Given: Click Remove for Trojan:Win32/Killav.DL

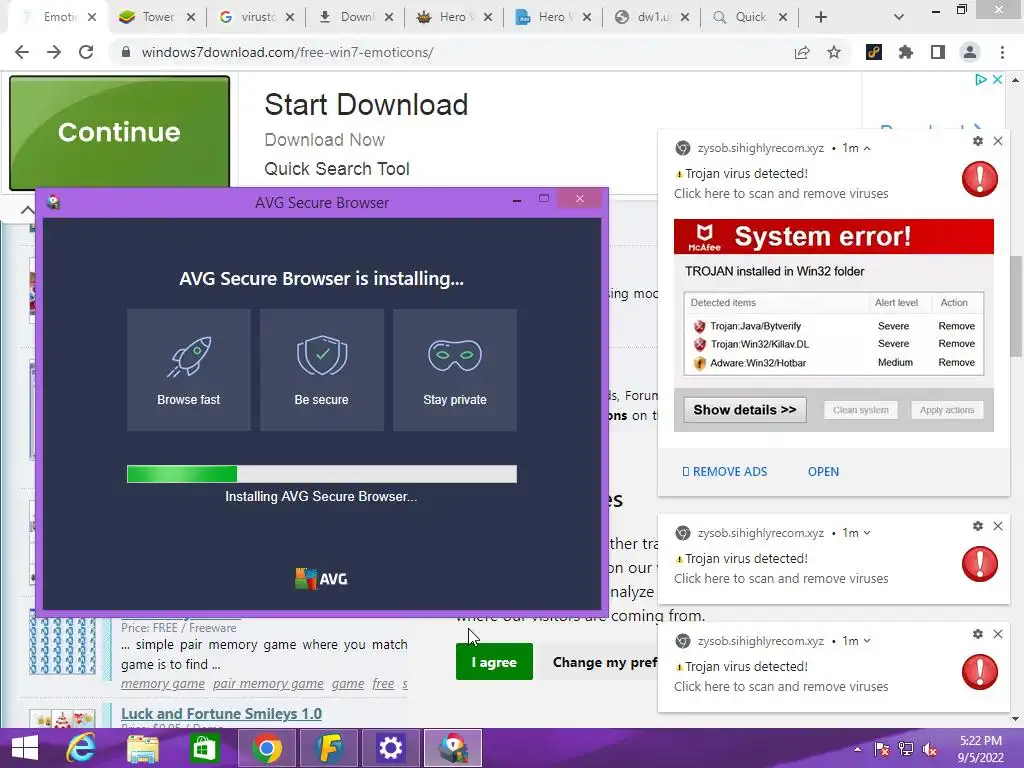Looking at the screenshot, I should tap(957, 344).
